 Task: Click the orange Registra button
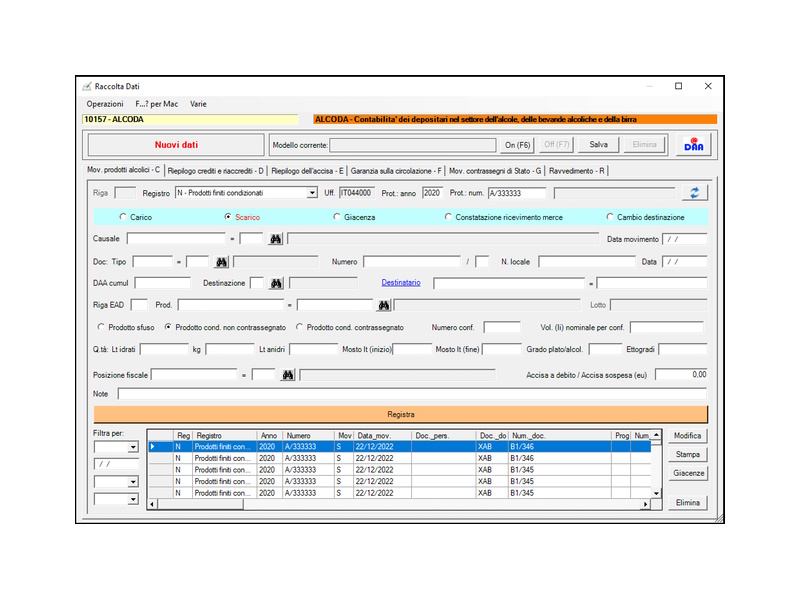point(401,414)
